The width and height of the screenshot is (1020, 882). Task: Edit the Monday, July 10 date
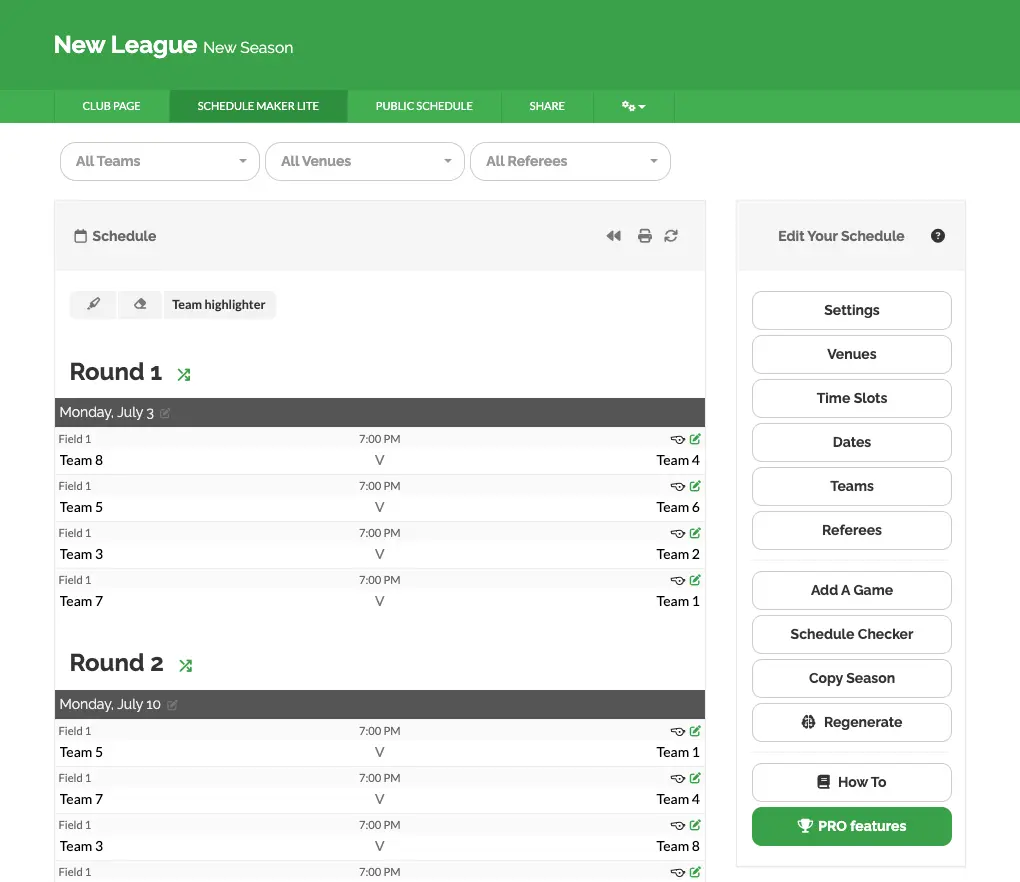pos(172,705)
